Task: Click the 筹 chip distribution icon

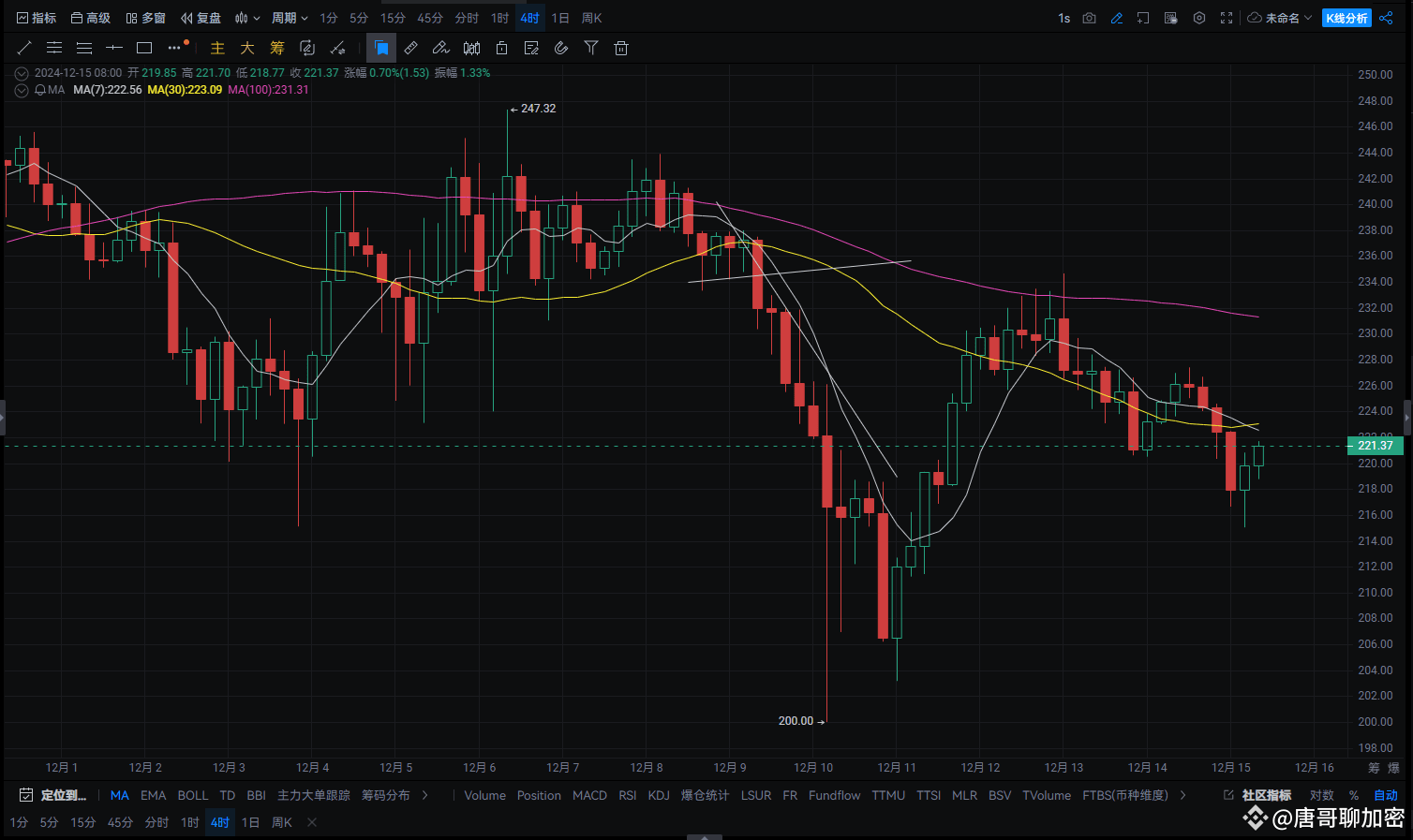Action: [x=277, y=48]
